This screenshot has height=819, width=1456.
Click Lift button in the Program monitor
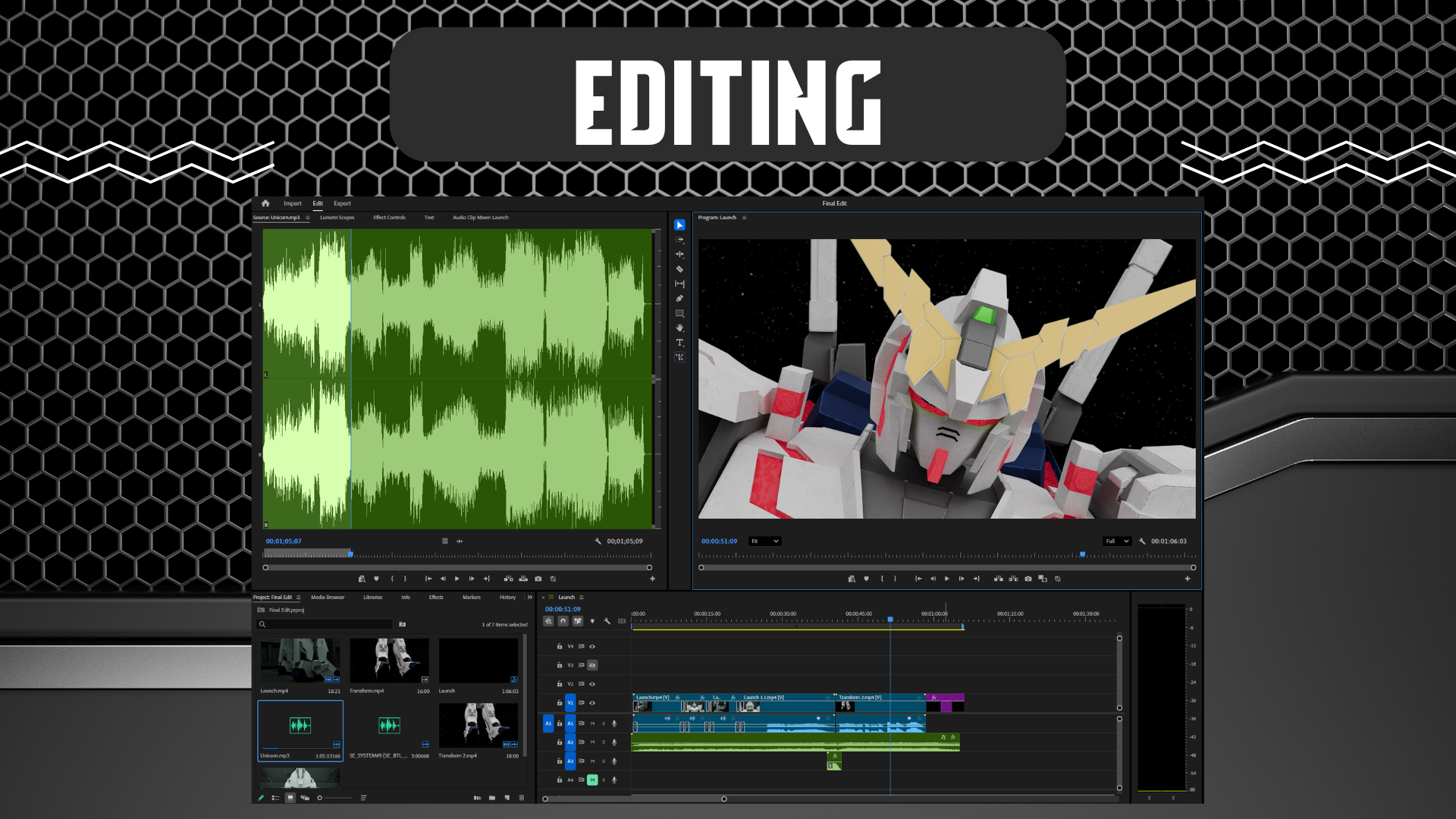pos(999,579)
